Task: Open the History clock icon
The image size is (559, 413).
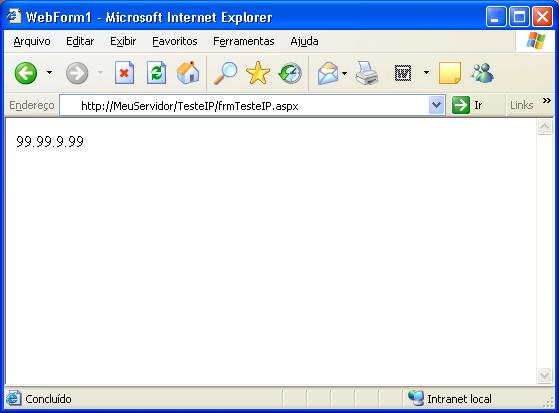Action: click(290, 73)
